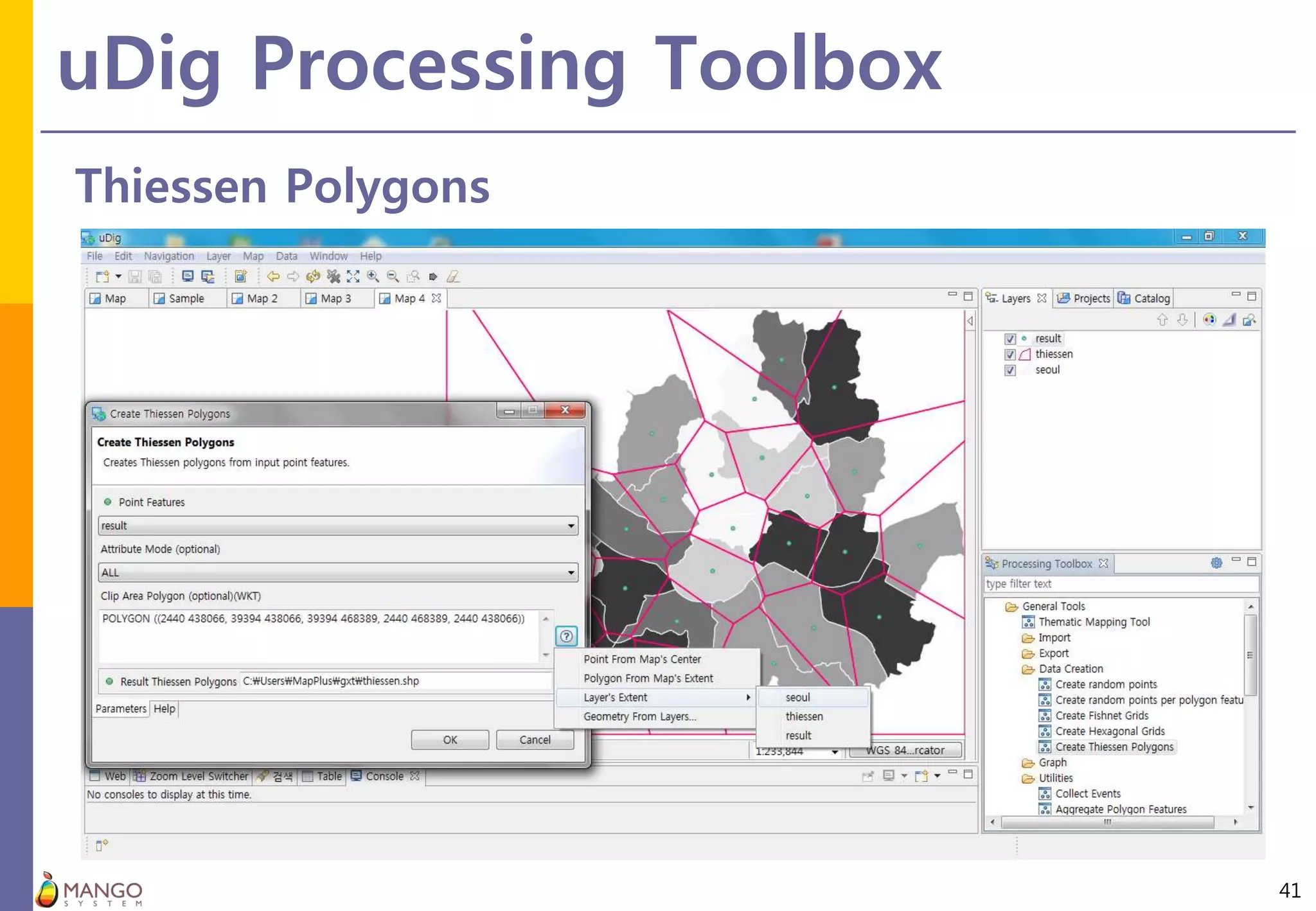
Task: Zoom to full extent icon
Action: (x=353, y=277)
